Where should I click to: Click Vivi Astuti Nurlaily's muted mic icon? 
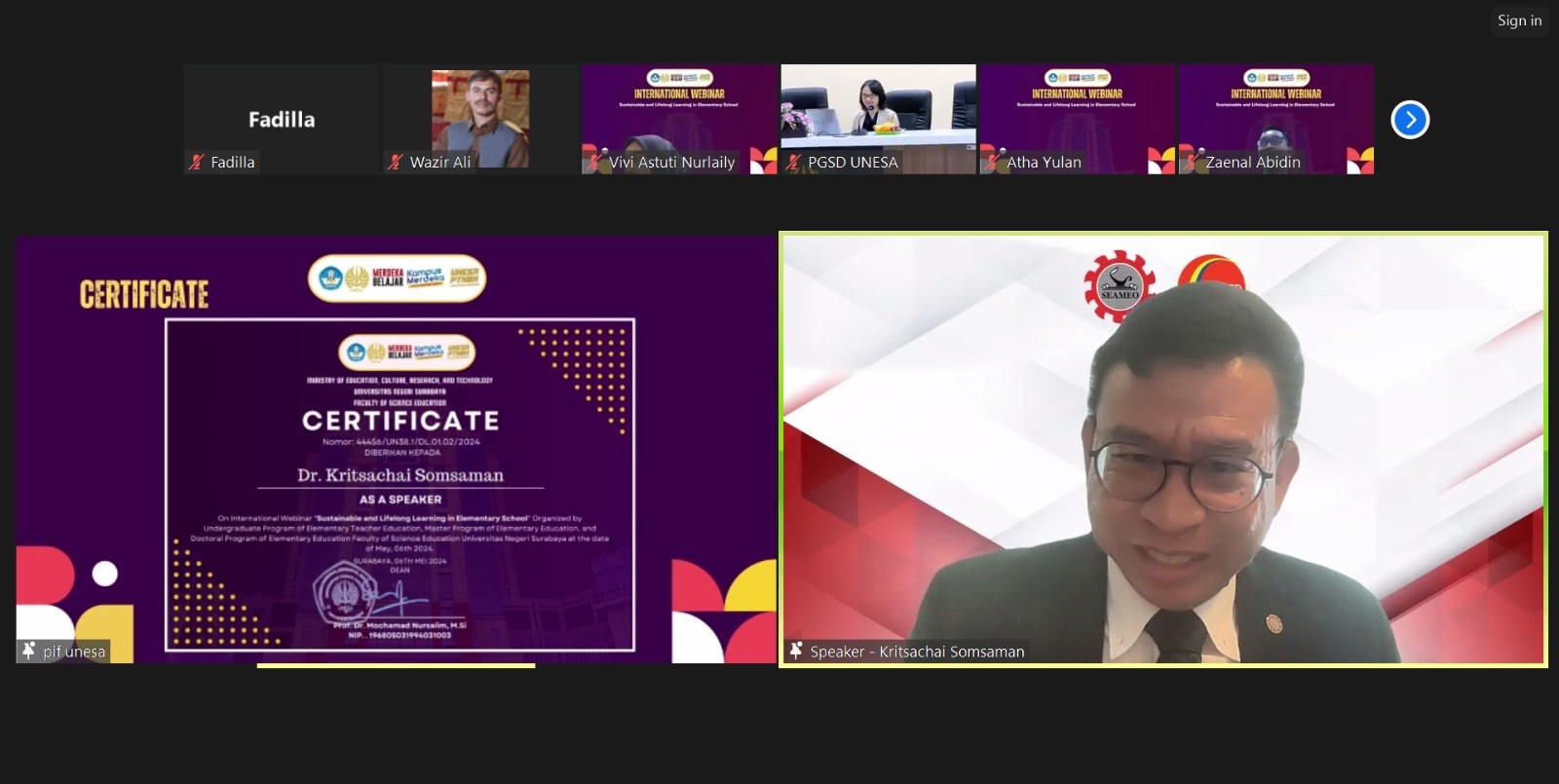click(594, 163)
